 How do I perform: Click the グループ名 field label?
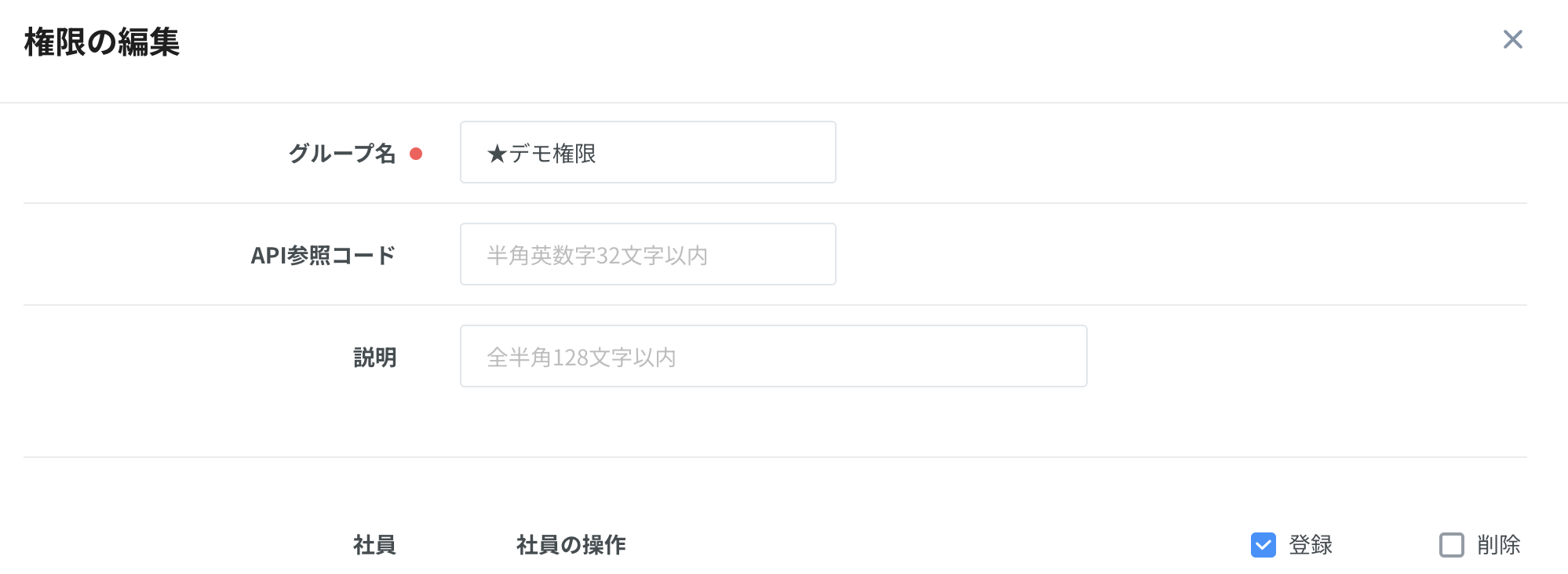(x=342, y=153)
